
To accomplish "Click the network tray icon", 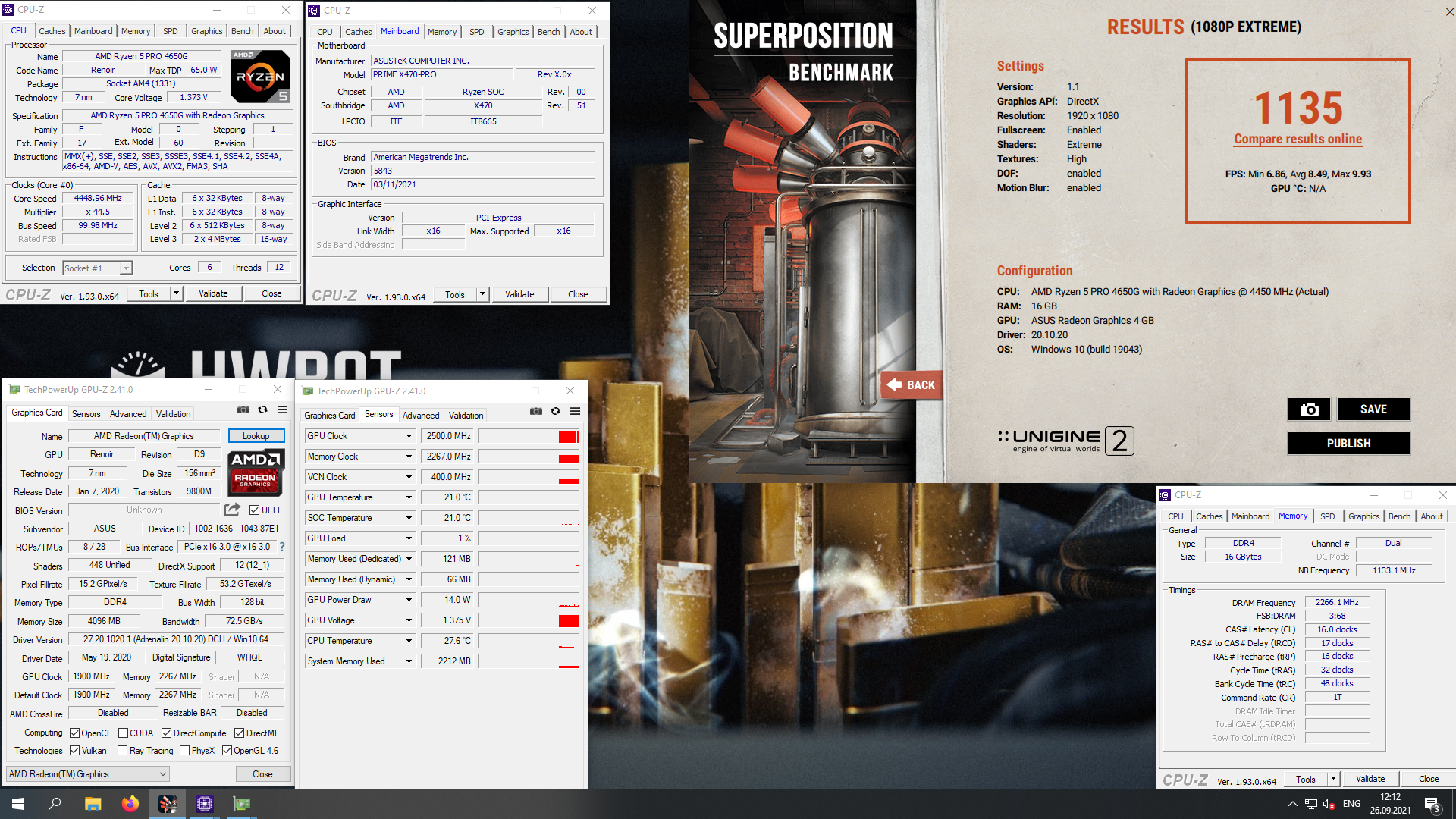I will [x=1310, y=804].
